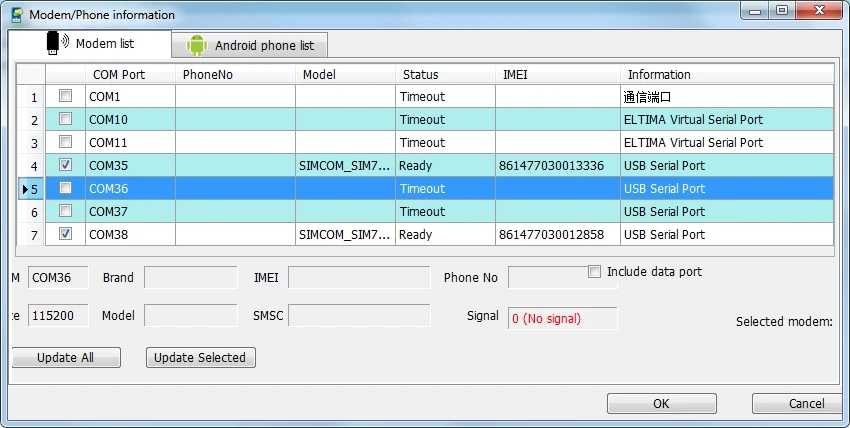Close the Modem/Phone information window
This screenshot has height=428, width=850.
[819, 10]
